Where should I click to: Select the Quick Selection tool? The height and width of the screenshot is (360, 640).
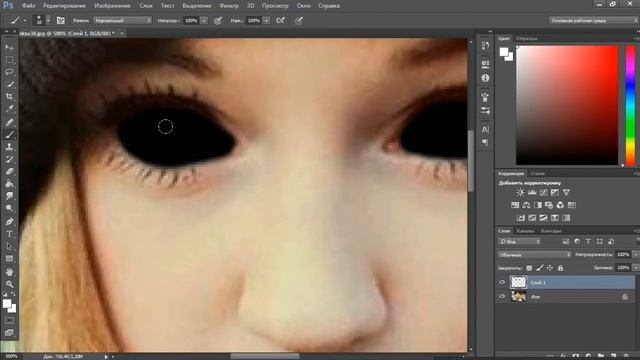point(9,84)
